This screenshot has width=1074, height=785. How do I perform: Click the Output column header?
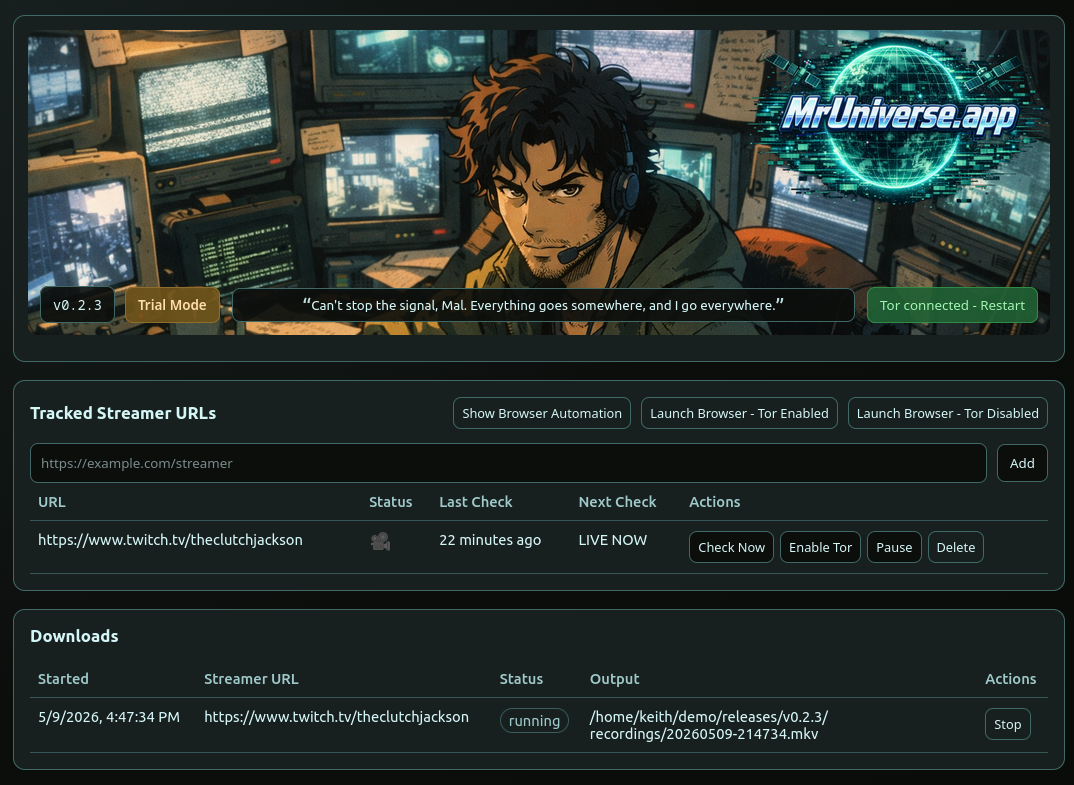614,679
